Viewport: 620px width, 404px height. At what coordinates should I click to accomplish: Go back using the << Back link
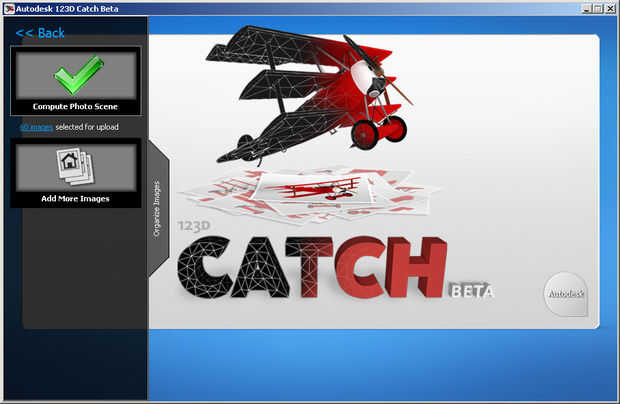tap(40, 33)
